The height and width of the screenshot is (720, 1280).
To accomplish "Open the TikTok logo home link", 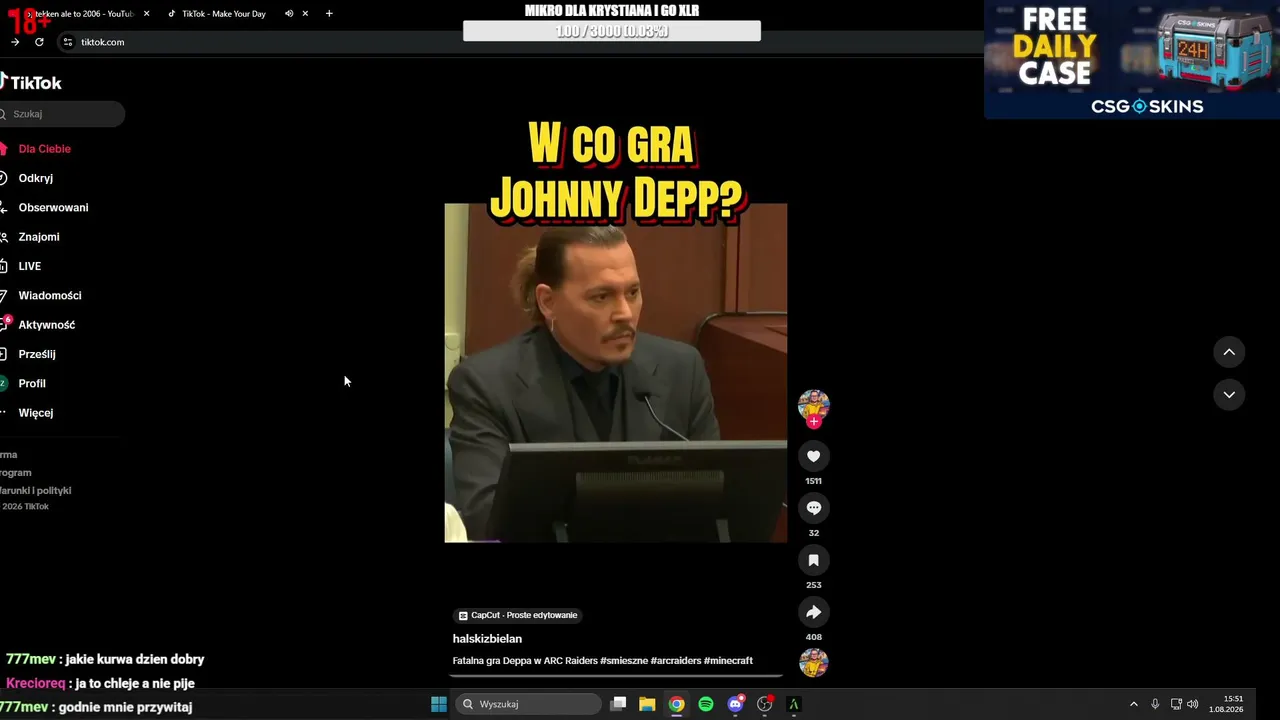I will coord(31,83).
